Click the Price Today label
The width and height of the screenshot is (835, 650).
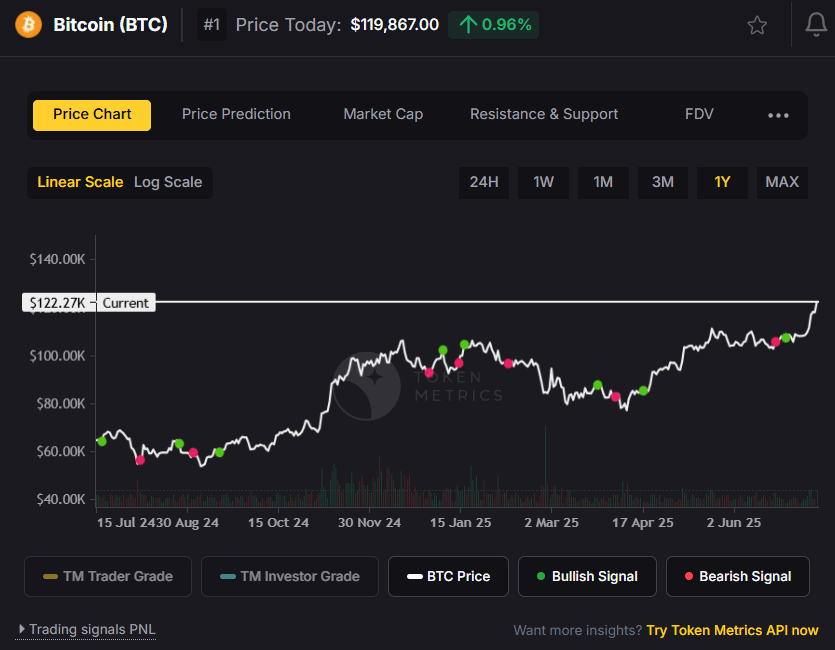(288, 24)
